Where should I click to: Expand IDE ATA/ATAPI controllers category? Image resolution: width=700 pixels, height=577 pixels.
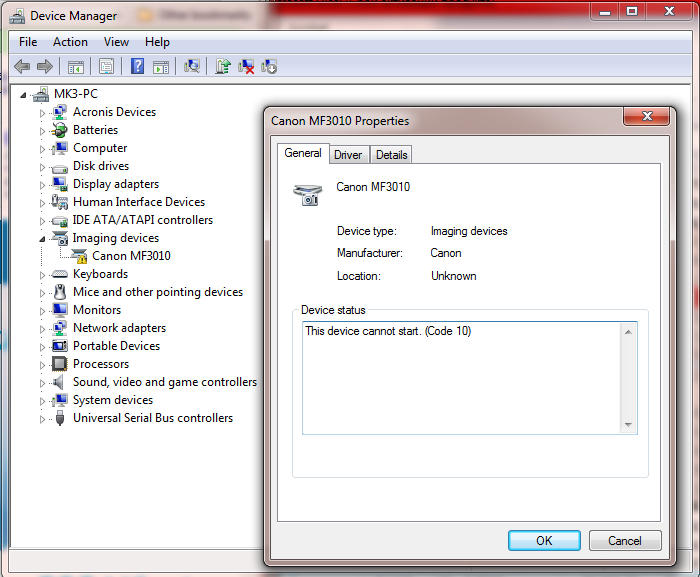(42, 221)
